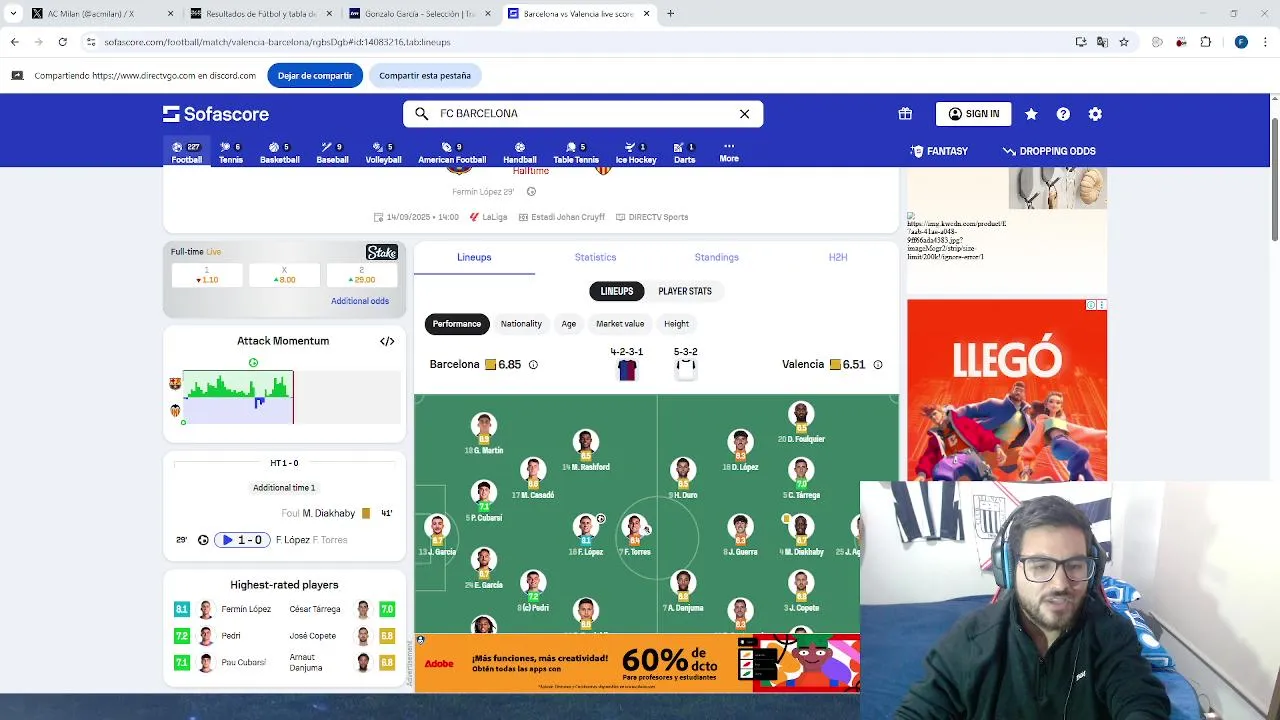Switch to the Statistics tab
Viewport: 1280px width, 720px height.
point(595,257)
